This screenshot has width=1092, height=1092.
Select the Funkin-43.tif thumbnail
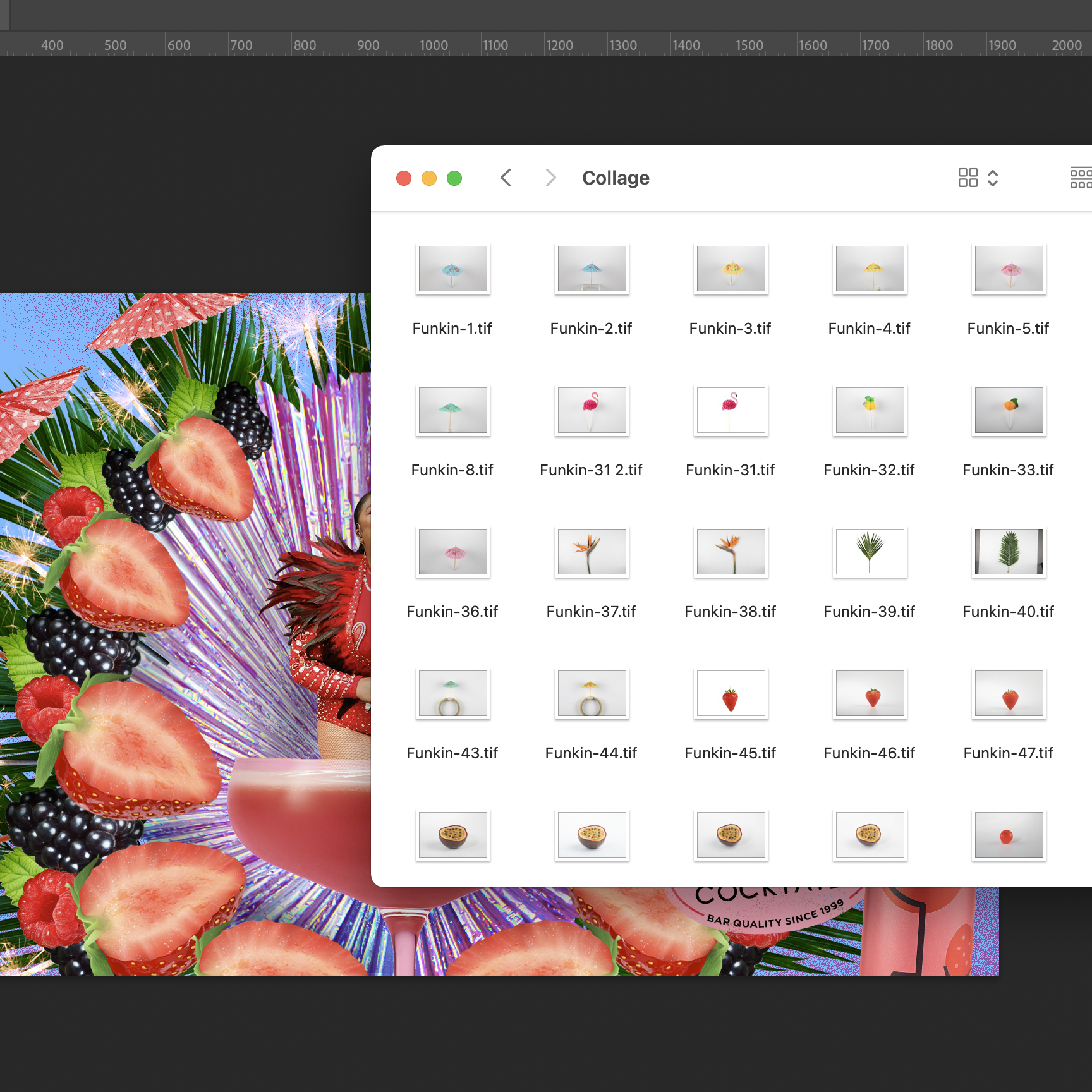tap(453, 693)
